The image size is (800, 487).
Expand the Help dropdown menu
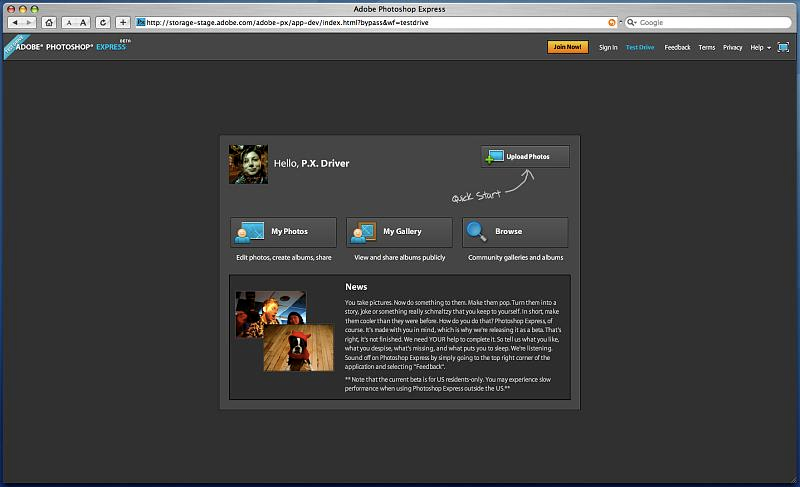point(760,47)
